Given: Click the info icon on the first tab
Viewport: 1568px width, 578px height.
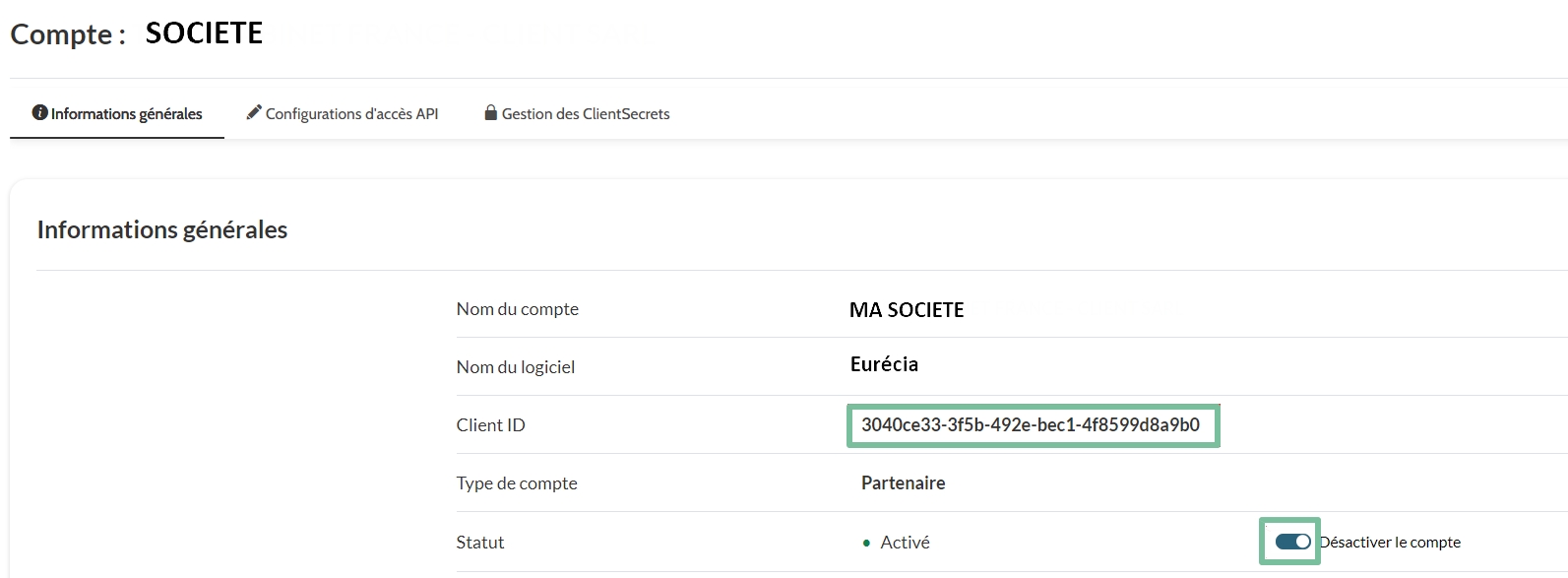Looking at the screenshot, I should point(39,113).
